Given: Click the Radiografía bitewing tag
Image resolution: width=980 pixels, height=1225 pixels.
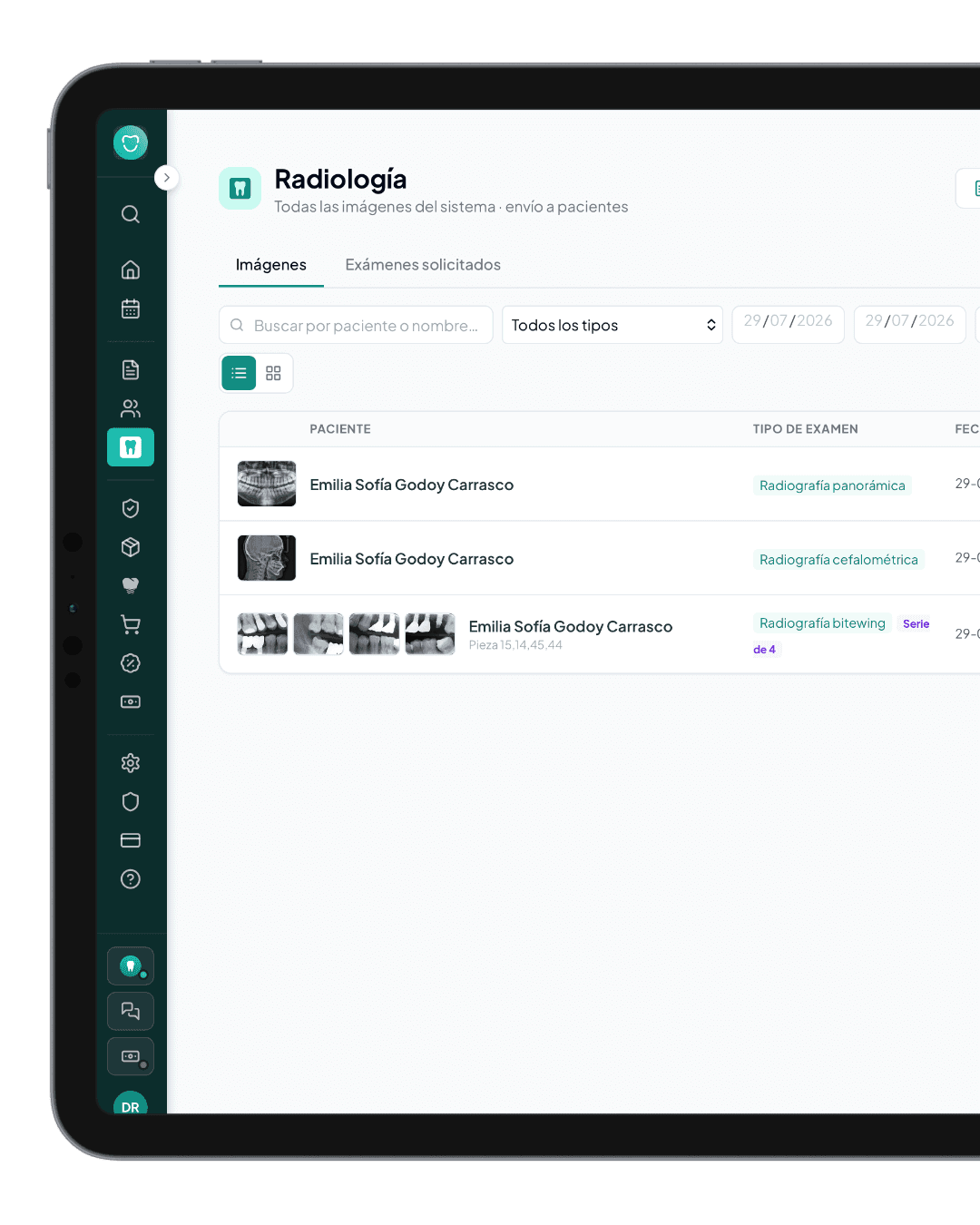Looking at the screenshot, I should pyautogui.click(x=822, y=623).
